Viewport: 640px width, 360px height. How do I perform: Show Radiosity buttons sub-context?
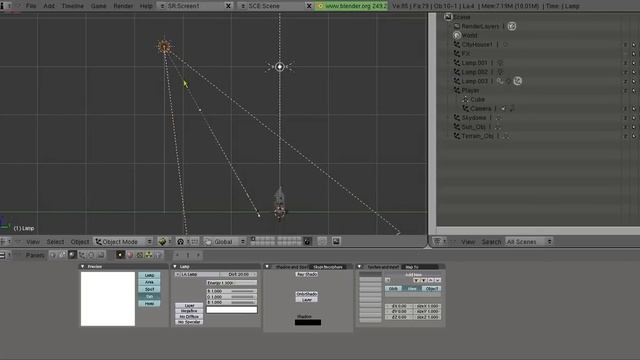[x=149, y=255]
